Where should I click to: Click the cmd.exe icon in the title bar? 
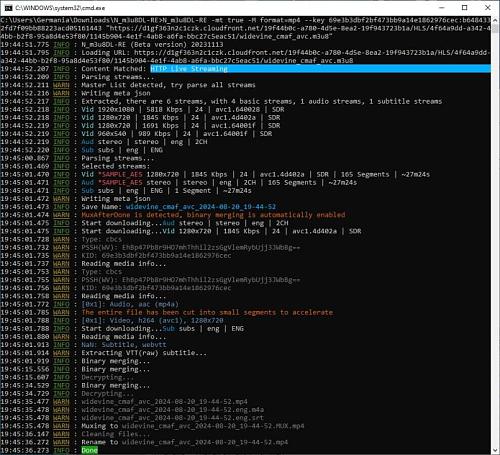8,8
